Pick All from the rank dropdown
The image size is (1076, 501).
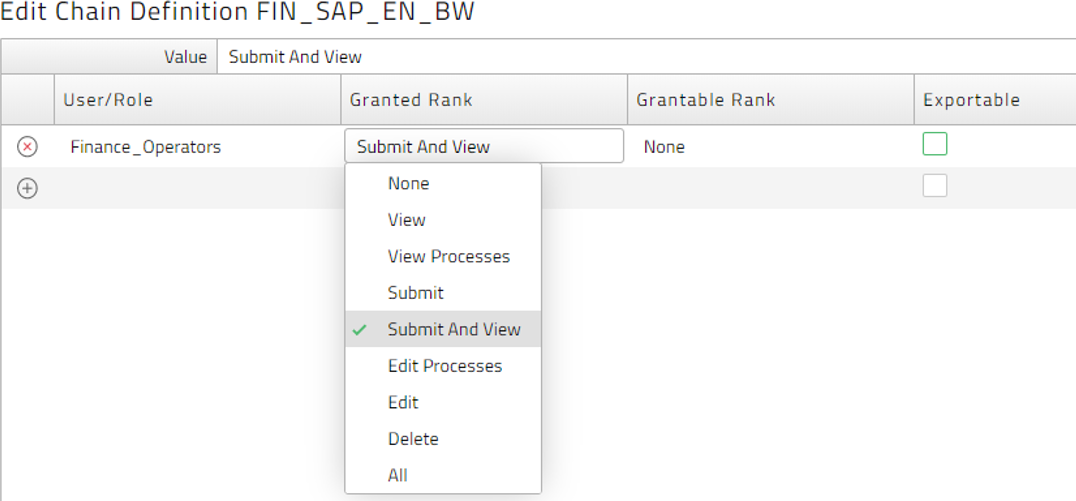443,475
